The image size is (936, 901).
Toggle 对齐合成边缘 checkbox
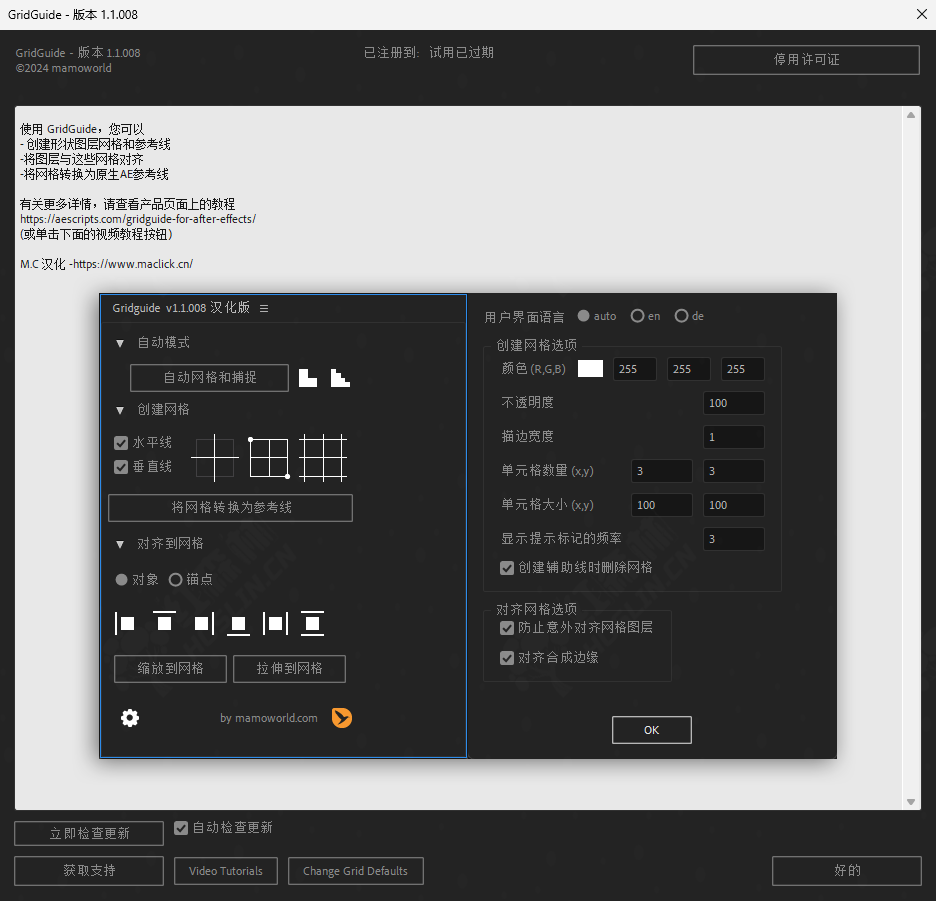coord(507,658)
